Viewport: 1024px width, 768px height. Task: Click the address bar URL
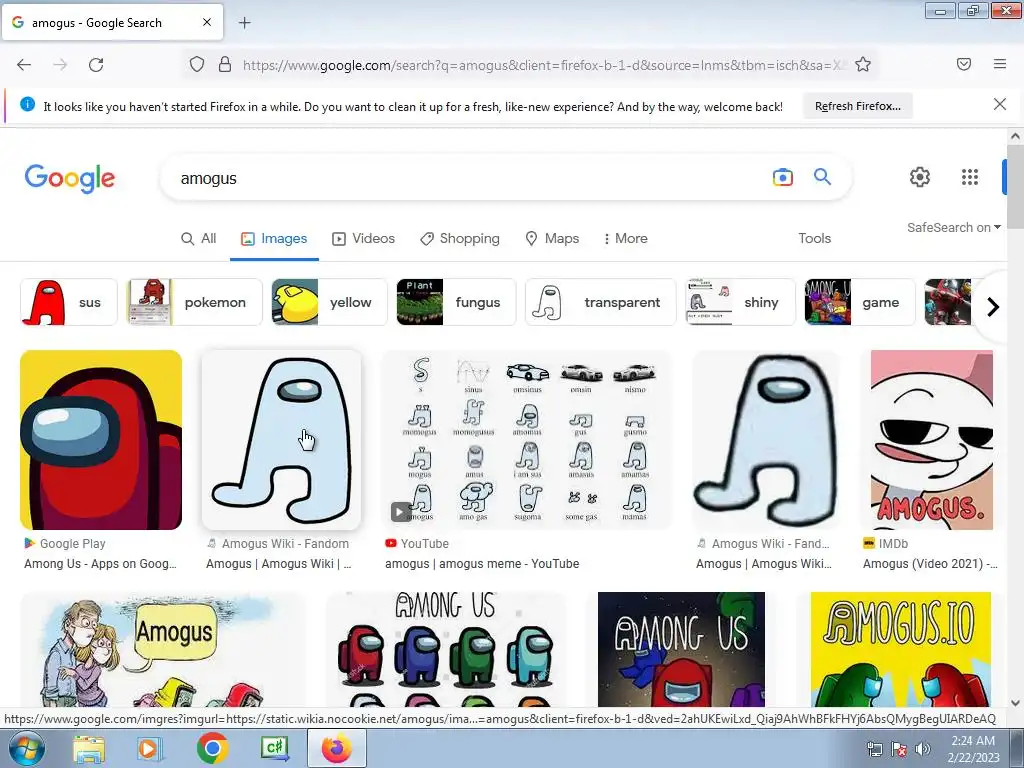543,65
